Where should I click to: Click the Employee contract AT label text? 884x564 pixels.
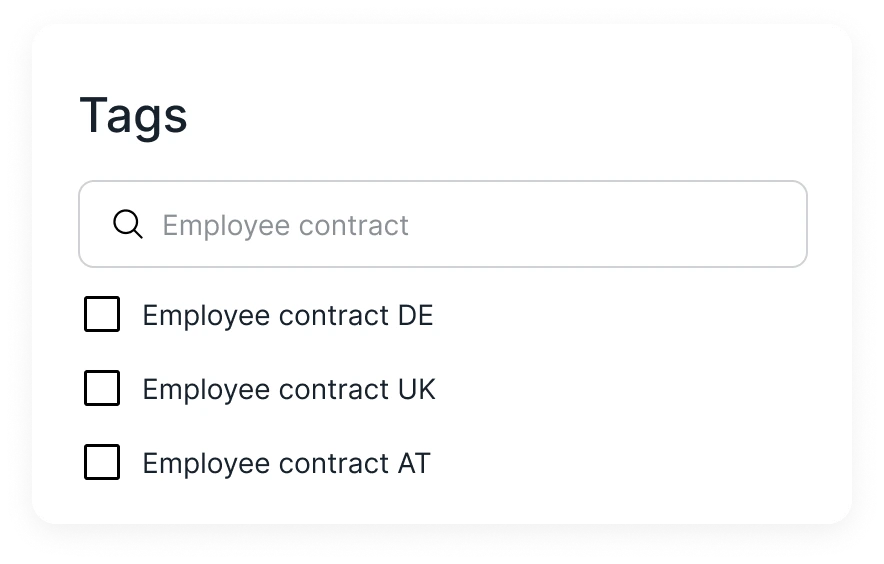tap(286, 464)
